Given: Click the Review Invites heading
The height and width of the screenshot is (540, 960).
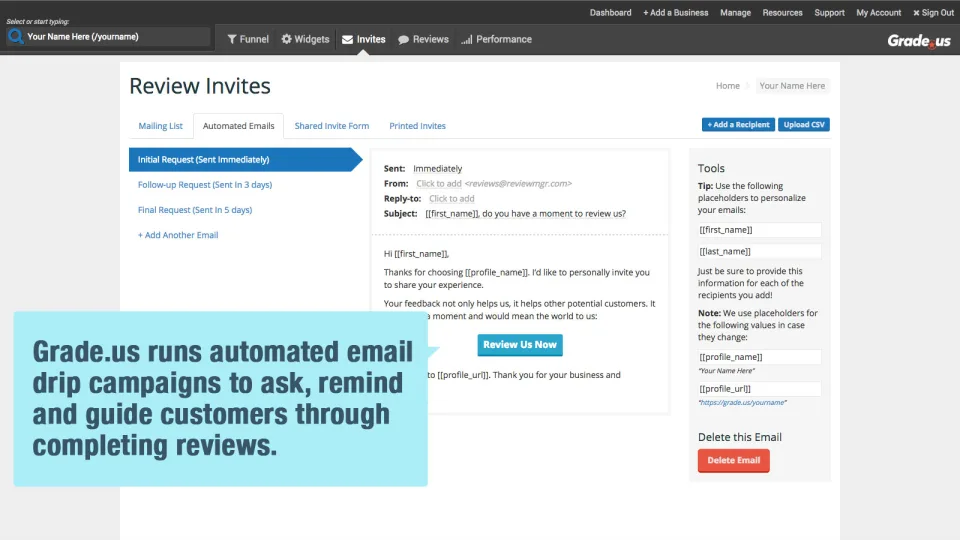Looking at the screenshot, I should pyautogui.click(x=200, y=86).
